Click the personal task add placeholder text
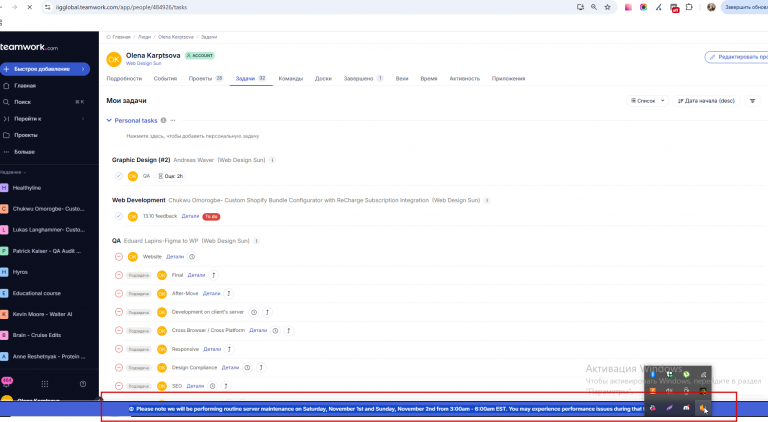The height and width of the screenshot is (422, 768). click(192, 136)
